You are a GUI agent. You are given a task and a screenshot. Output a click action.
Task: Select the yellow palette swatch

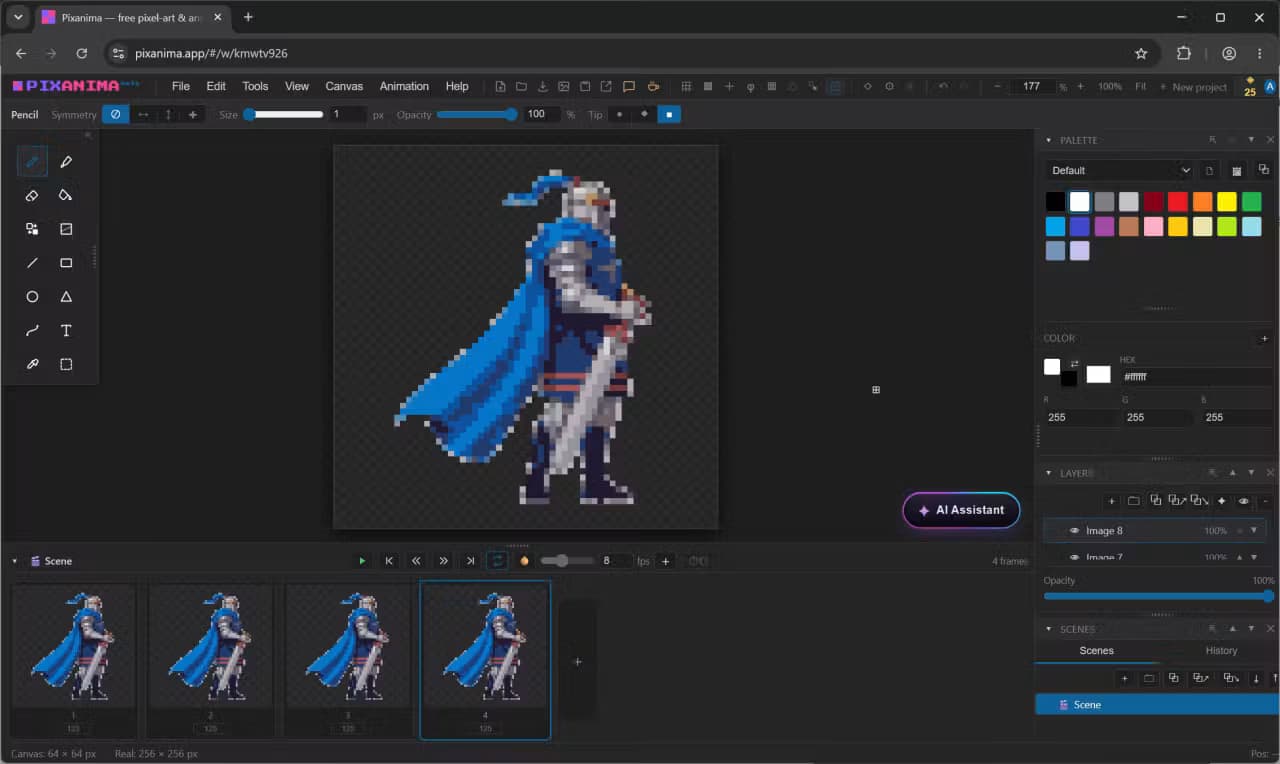[1227, 202]
